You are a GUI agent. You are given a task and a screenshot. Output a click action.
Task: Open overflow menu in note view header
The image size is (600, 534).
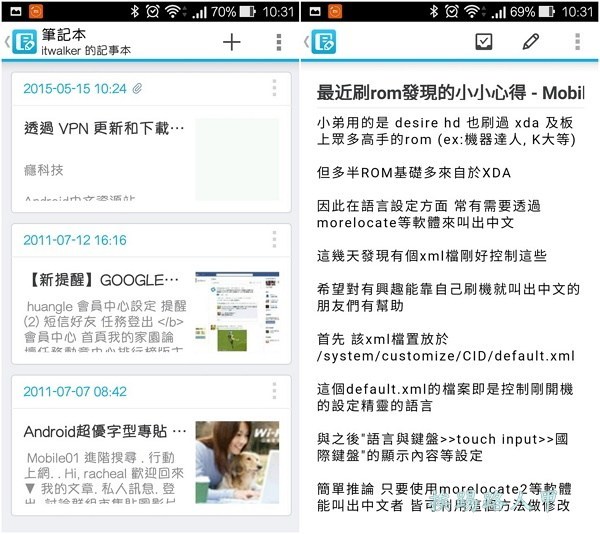coord(577,42)
